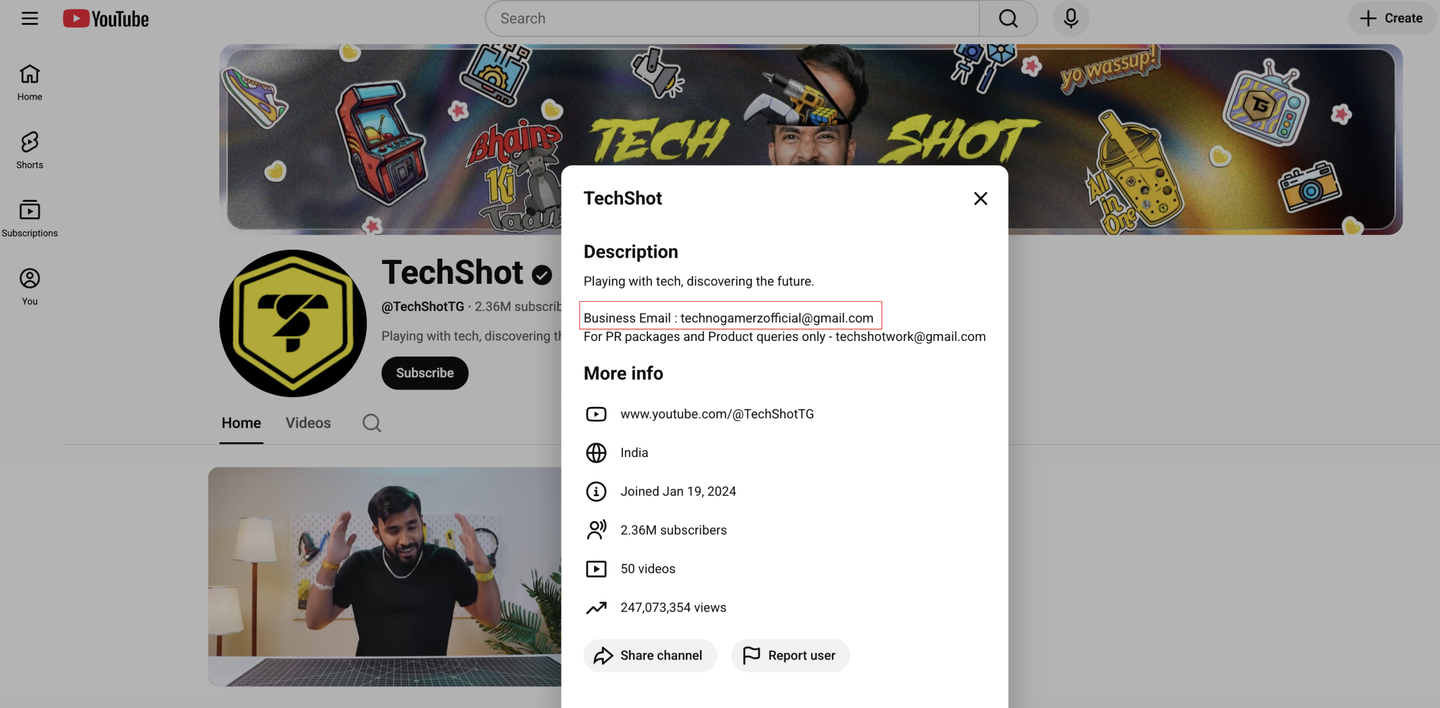Select the channel Home tab
Screen dimensions: 1440x708
tap(241, 423)
